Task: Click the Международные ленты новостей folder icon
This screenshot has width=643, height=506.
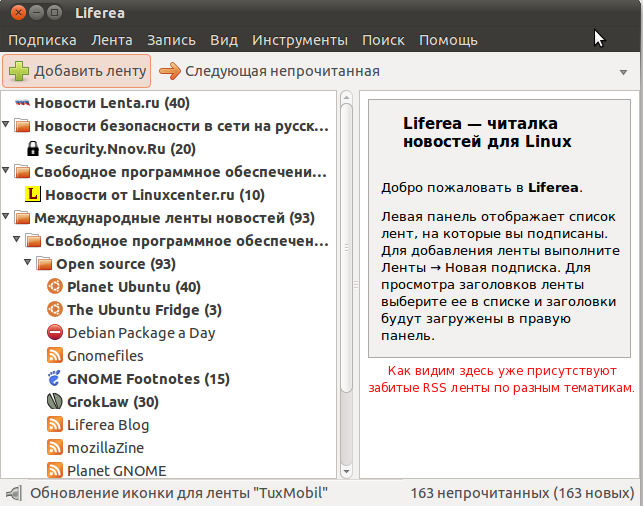Action: (x=22, y=218)
